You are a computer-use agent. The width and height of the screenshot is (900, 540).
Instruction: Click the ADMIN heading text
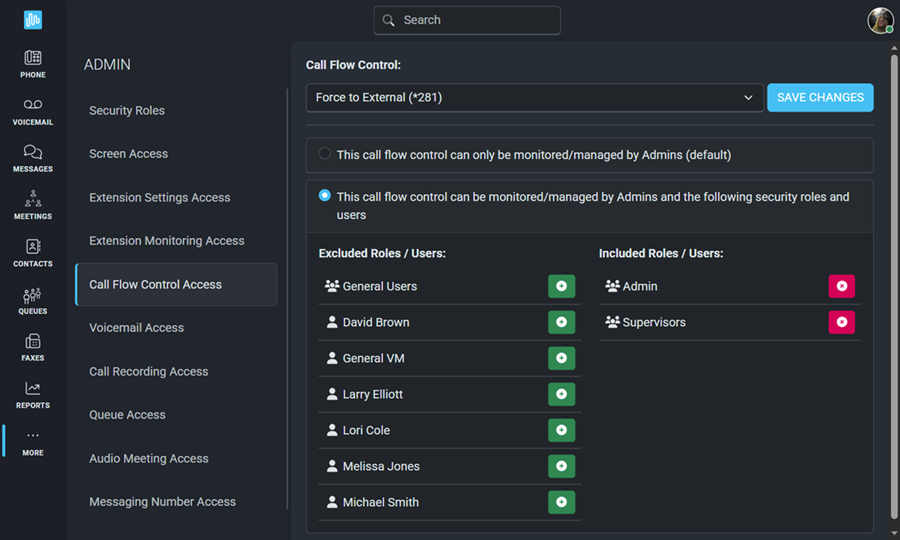107,64
